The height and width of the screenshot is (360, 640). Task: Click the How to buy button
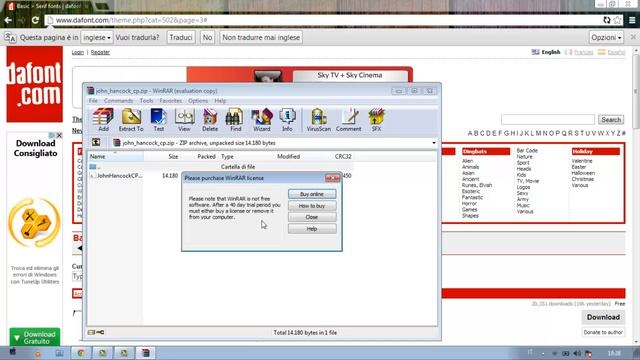click(x=312, y=206)
